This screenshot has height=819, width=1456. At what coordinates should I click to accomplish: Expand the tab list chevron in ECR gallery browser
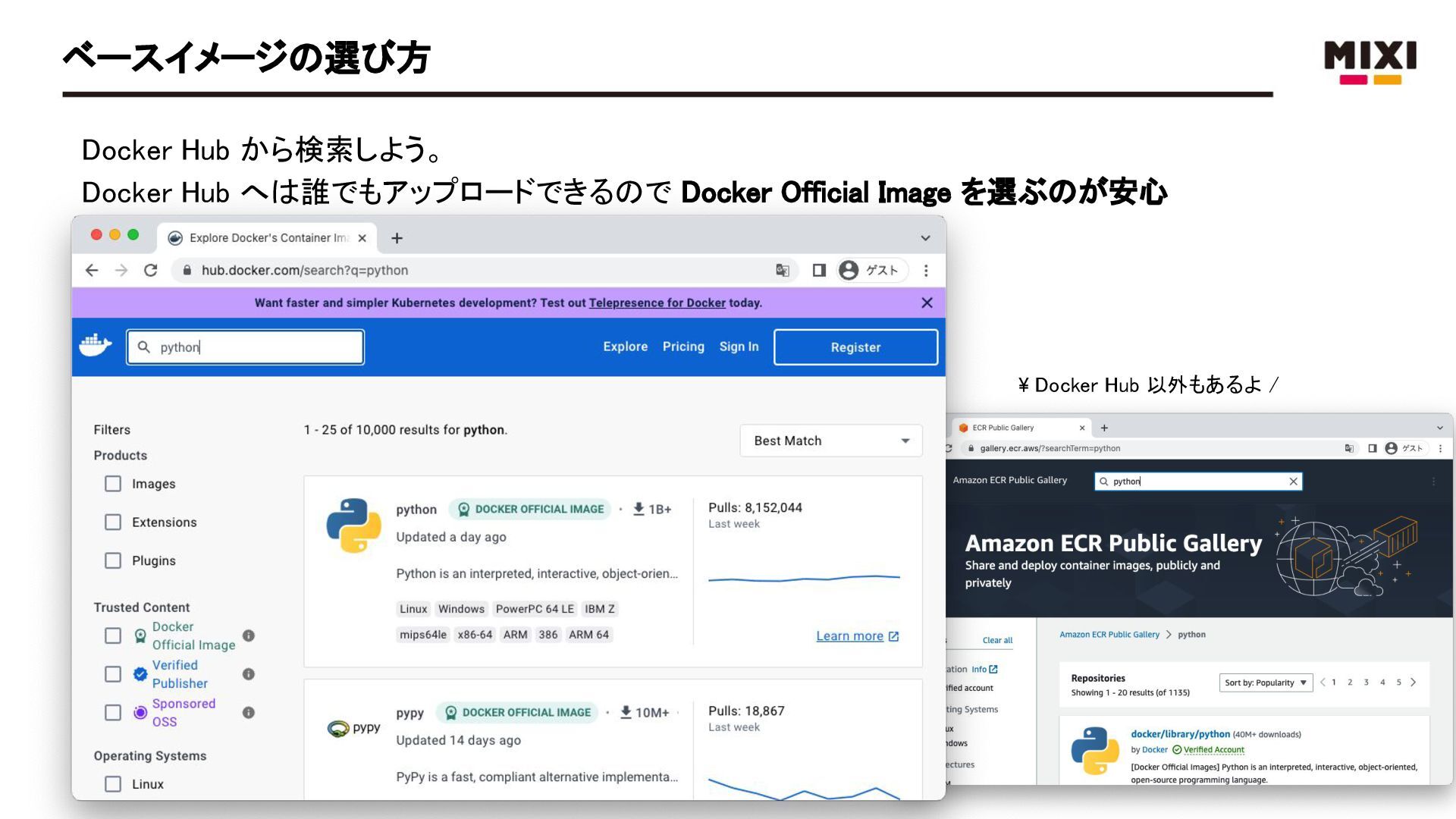click(1440, 428)
